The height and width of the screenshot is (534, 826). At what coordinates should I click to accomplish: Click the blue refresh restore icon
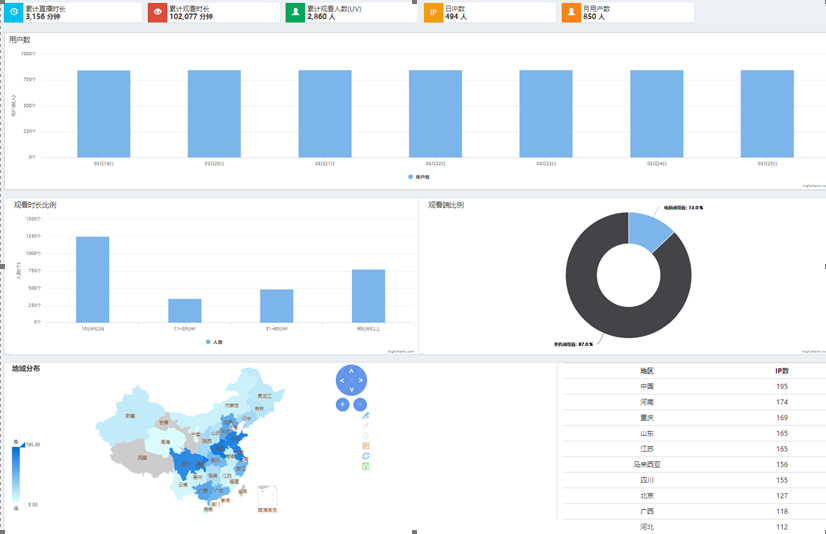click(x=366, y=456)
